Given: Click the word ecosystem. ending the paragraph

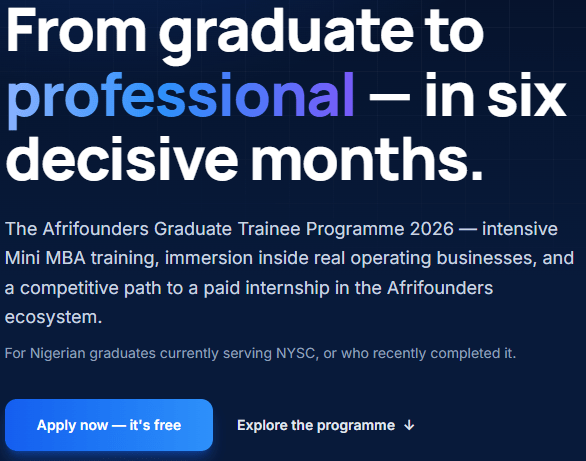Looking at the screenshot, I should [53, 317].
